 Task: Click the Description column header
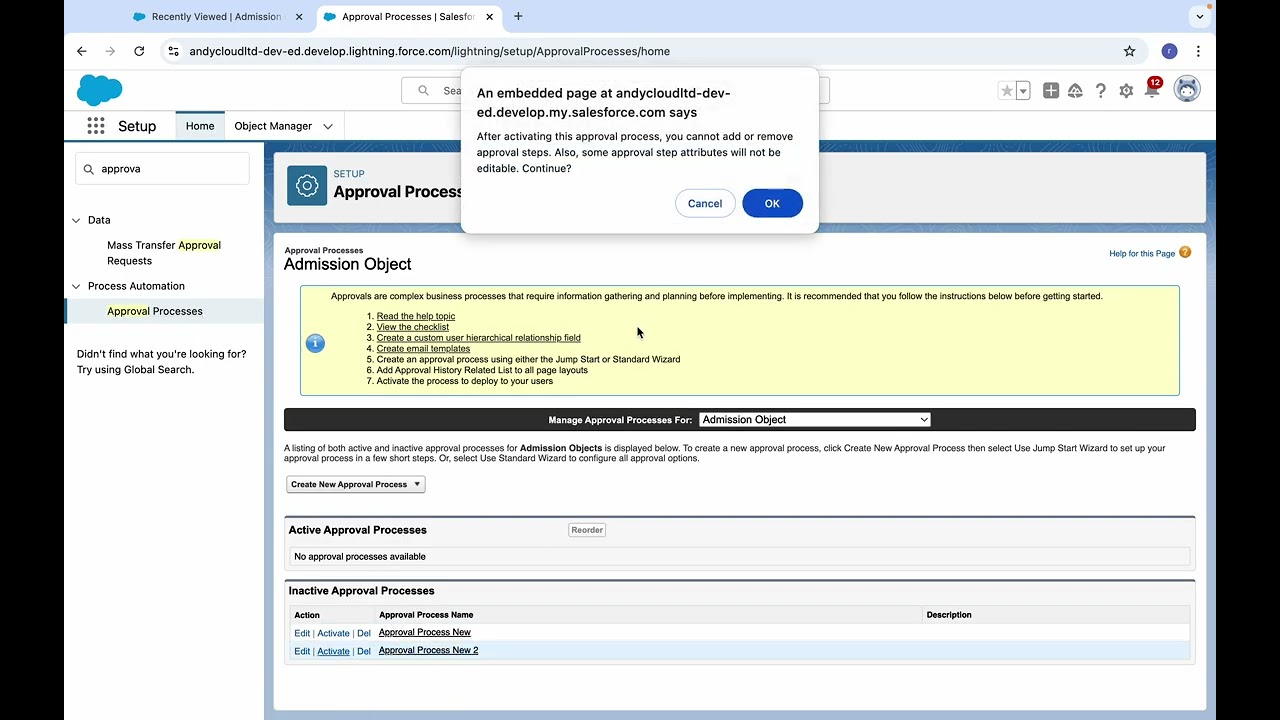pyautogui.click(x=949, y=615)
